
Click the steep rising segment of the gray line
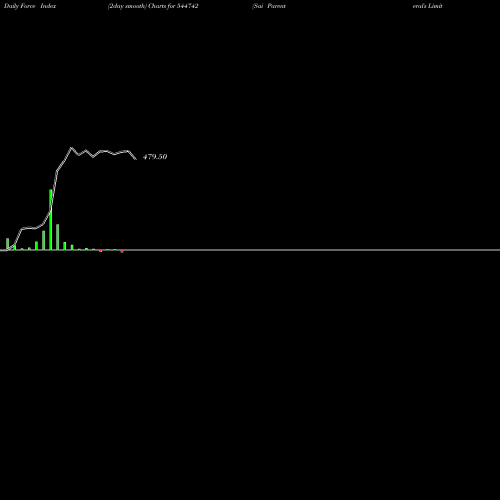[x=54, y=191]
